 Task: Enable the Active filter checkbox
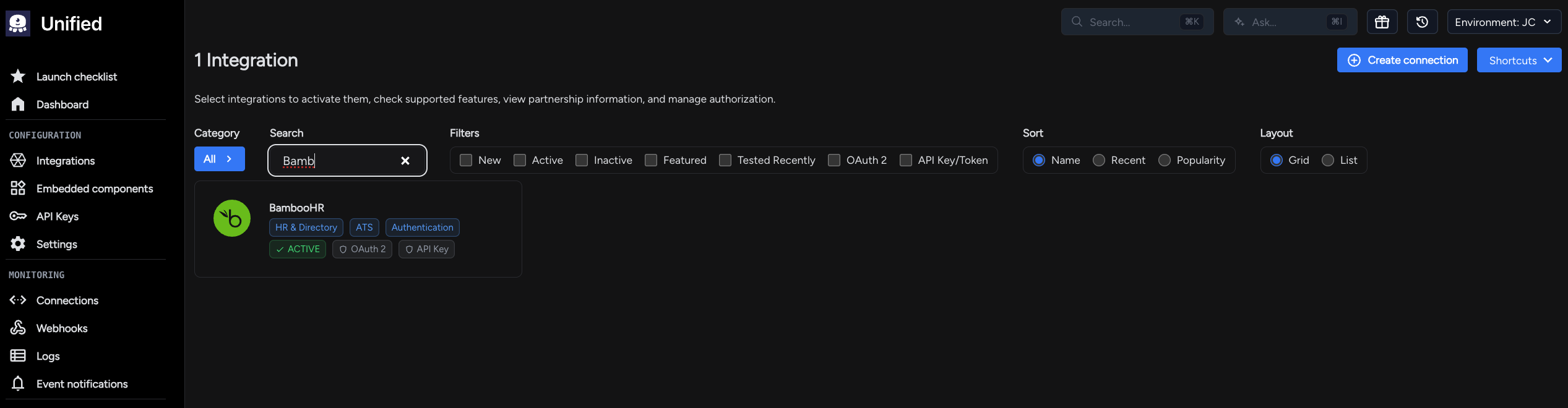520,160
